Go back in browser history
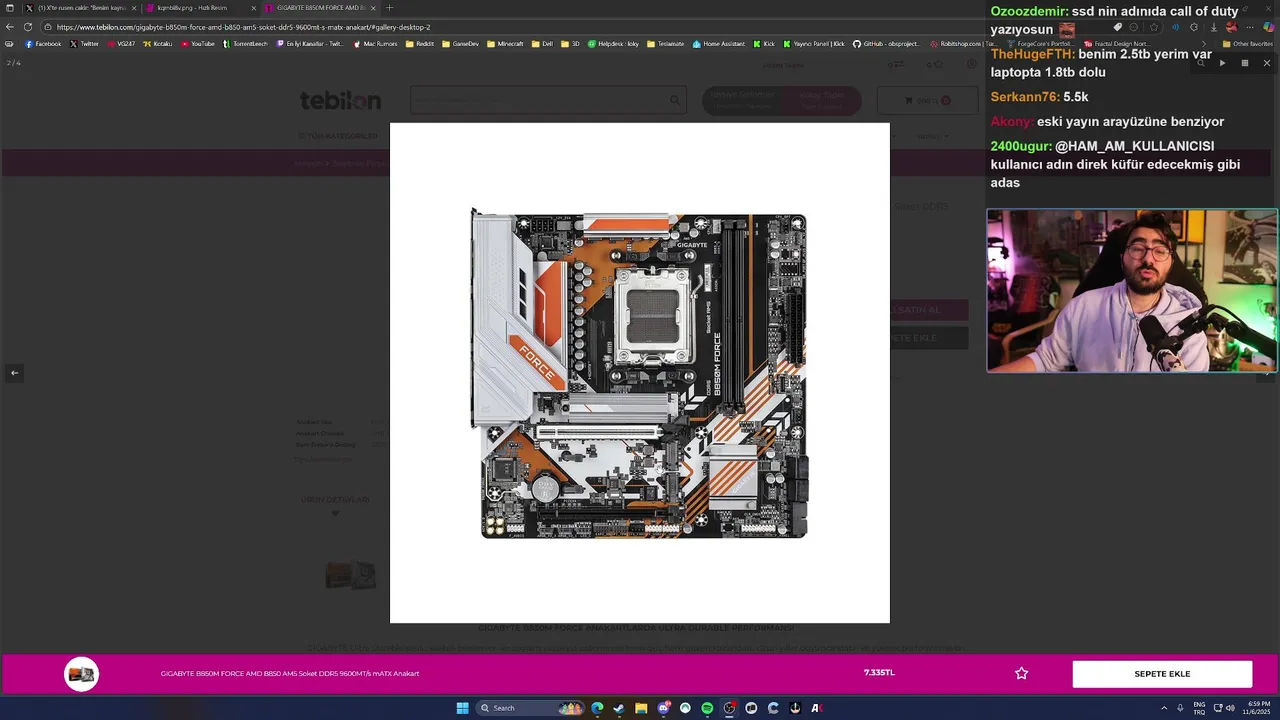 (x=10, y=27)
